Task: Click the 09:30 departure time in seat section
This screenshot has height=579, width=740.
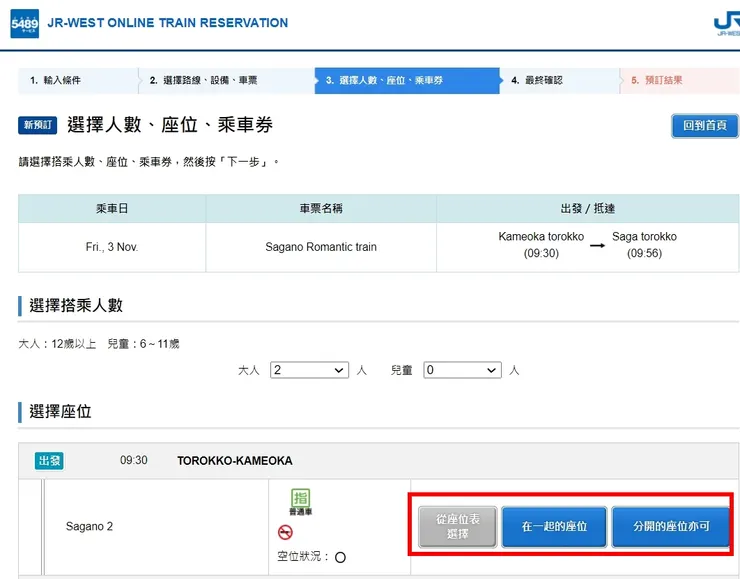Action: pos(134,460)
